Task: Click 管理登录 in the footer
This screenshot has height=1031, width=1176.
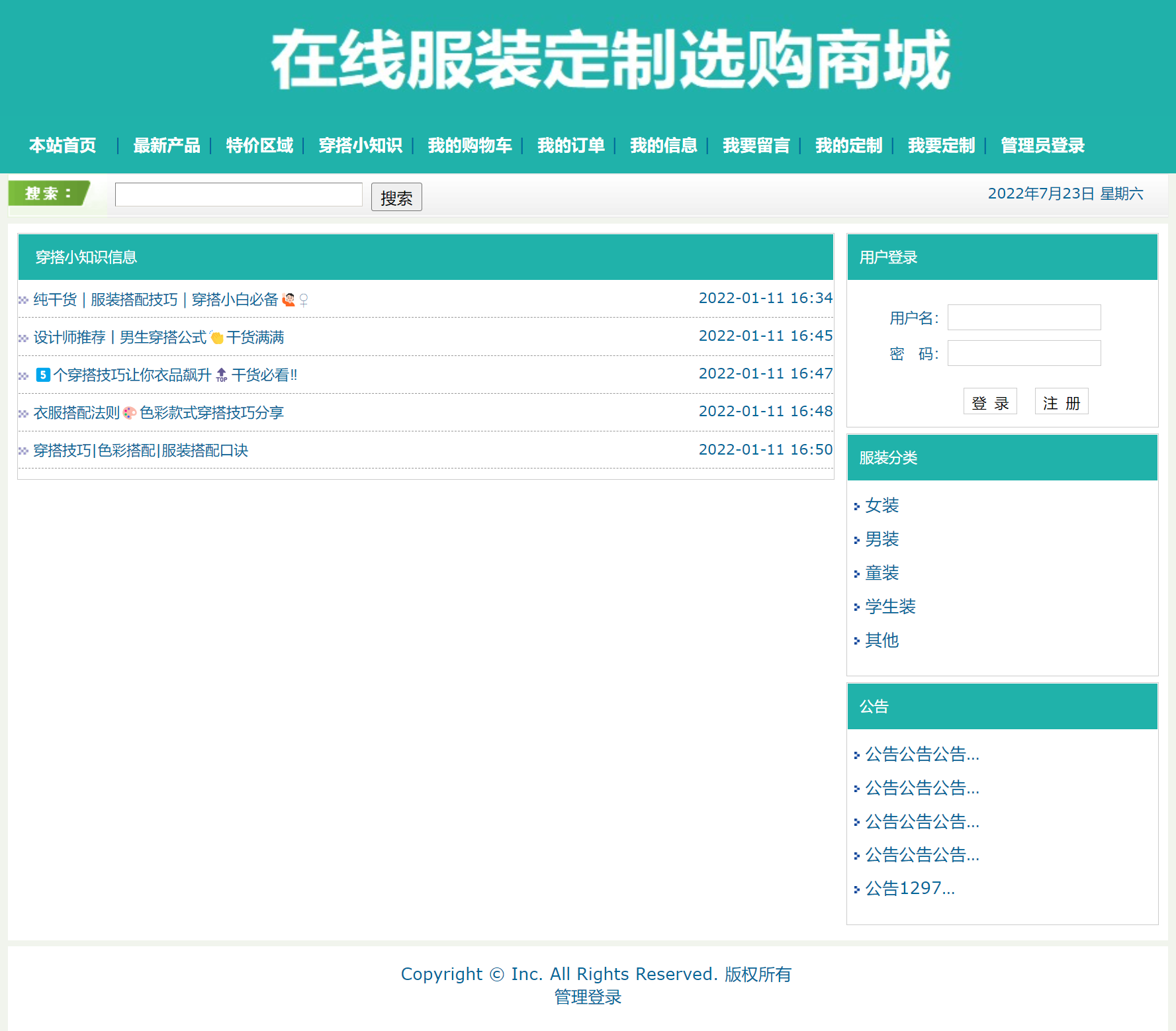Action: click(588, 997)
